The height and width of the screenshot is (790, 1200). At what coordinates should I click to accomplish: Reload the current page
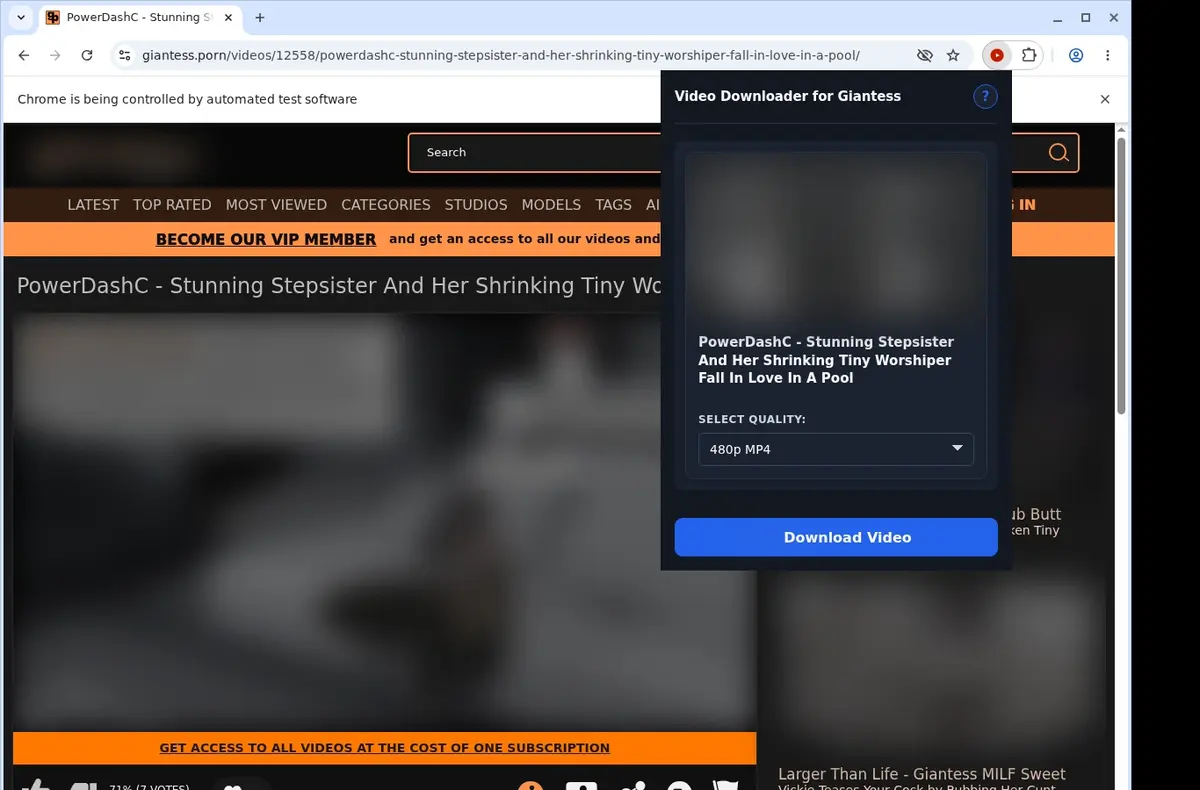(87, 56)
